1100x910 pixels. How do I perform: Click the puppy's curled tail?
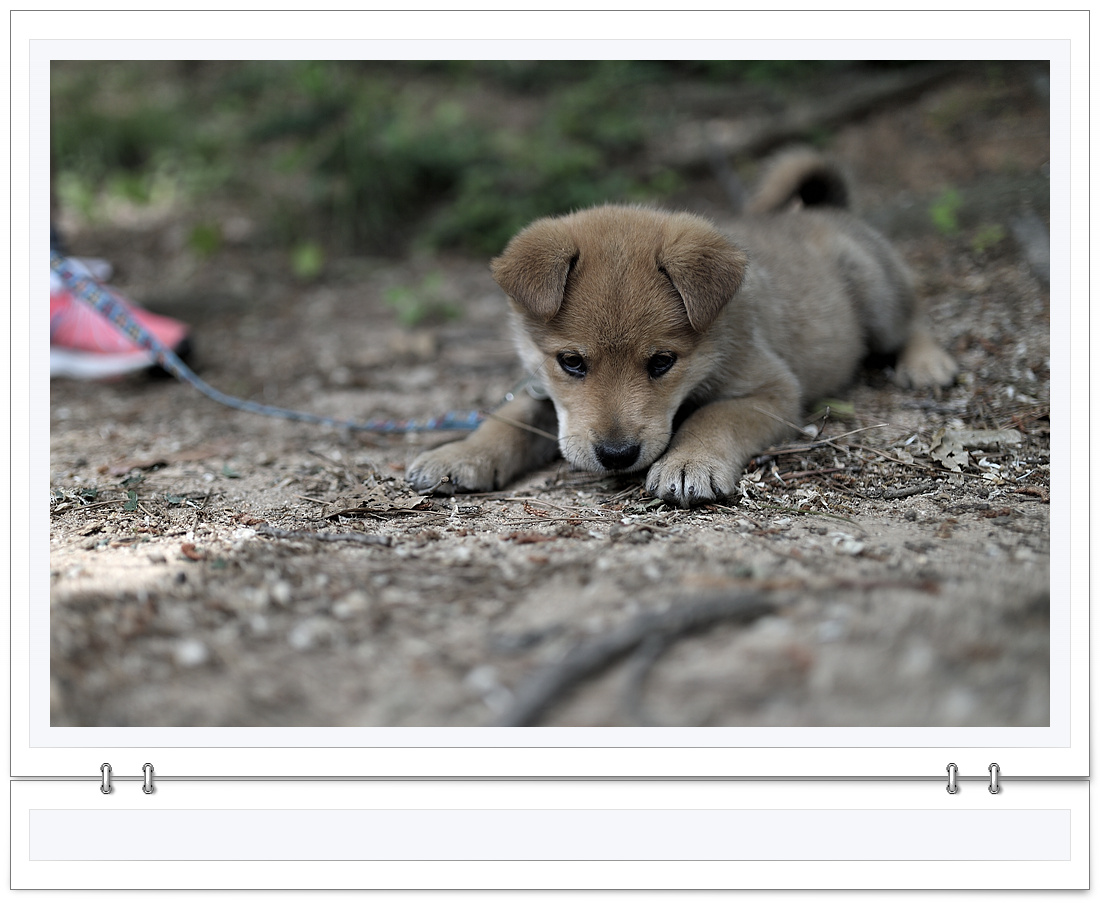point(799,180)
